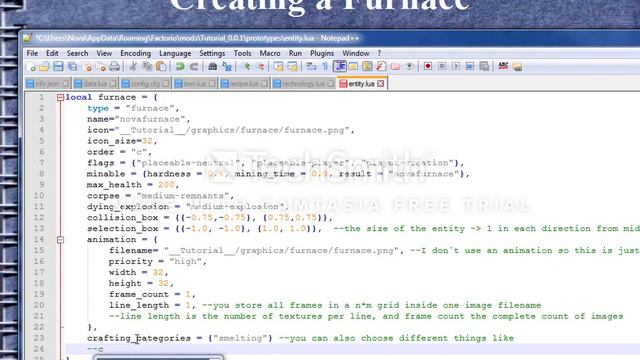Screen dimensions: 640x360
Task: Open Find with the binoculars icon
Action: (212, 67)
